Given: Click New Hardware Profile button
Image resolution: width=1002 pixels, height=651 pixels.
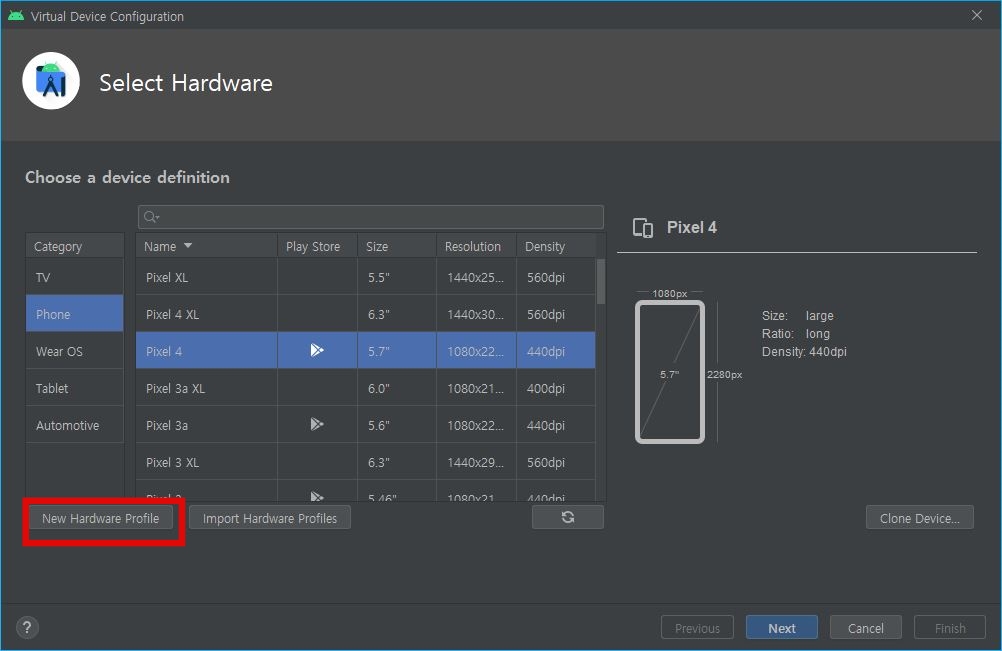Looking at the screenshot, I should tap(100, 518).
